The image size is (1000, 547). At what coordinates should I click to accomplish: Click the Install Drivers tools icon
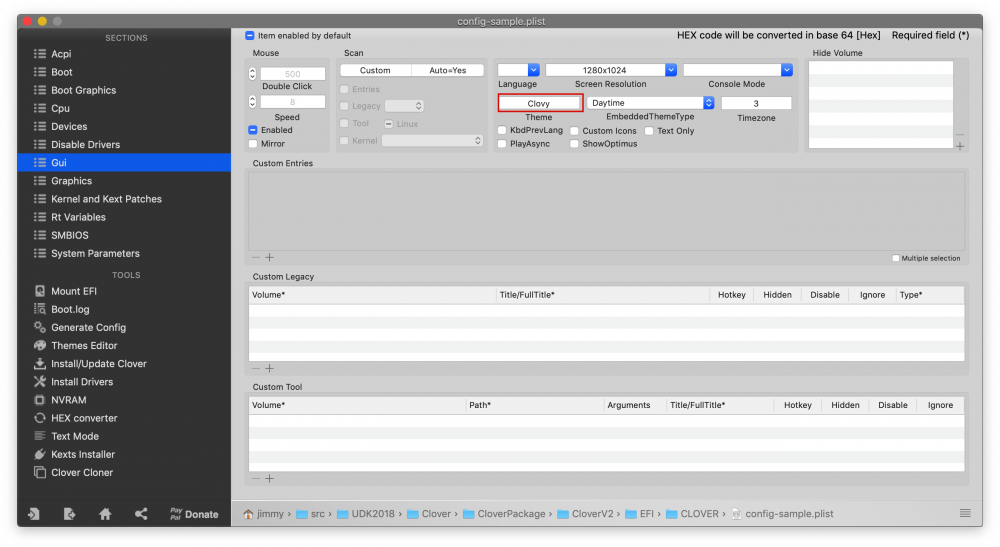(40, 382)
